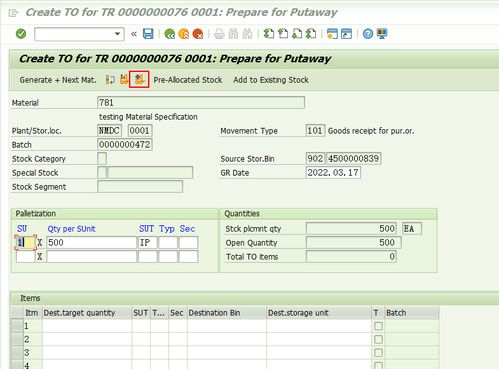The image size is (499, 369).
Task: Click the Qty per SUnit field 500
Action: (91, 243)
